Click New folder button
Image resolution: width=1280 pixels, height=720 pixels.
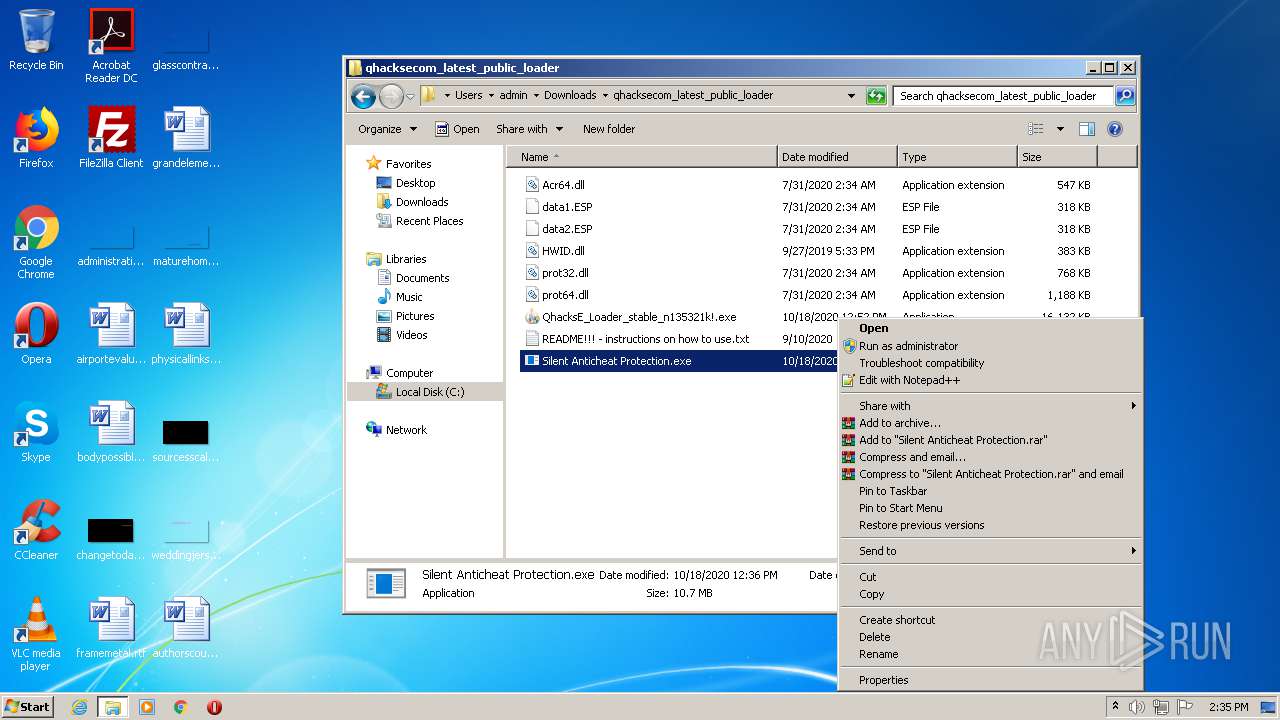[x=609, y=129]
